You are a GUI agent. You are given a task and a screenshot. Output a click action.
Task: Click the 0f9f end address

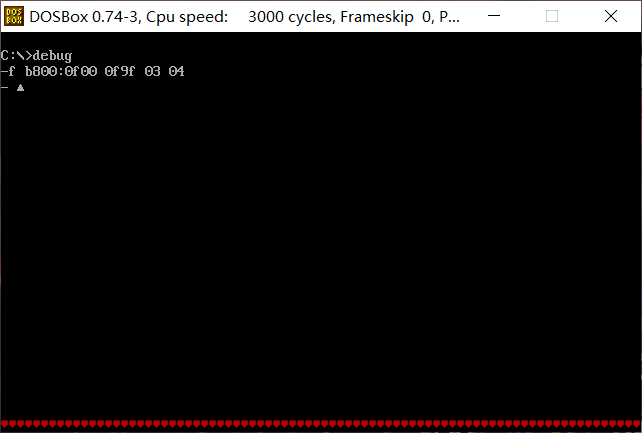[120, 71]
